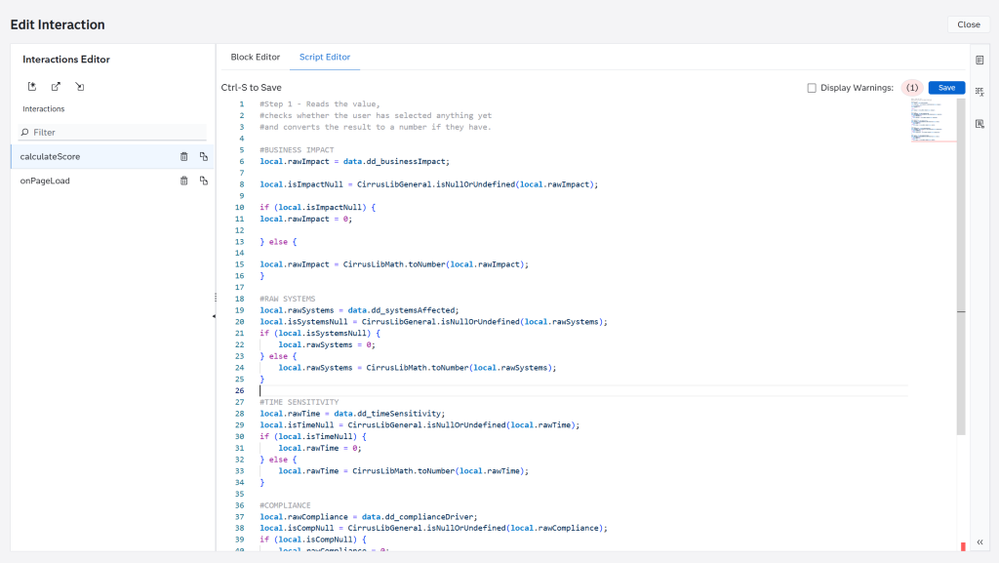Viewport: 999px width, 563px height.
Task: Select the Script Editor tab
Action: tap(325, 57)
